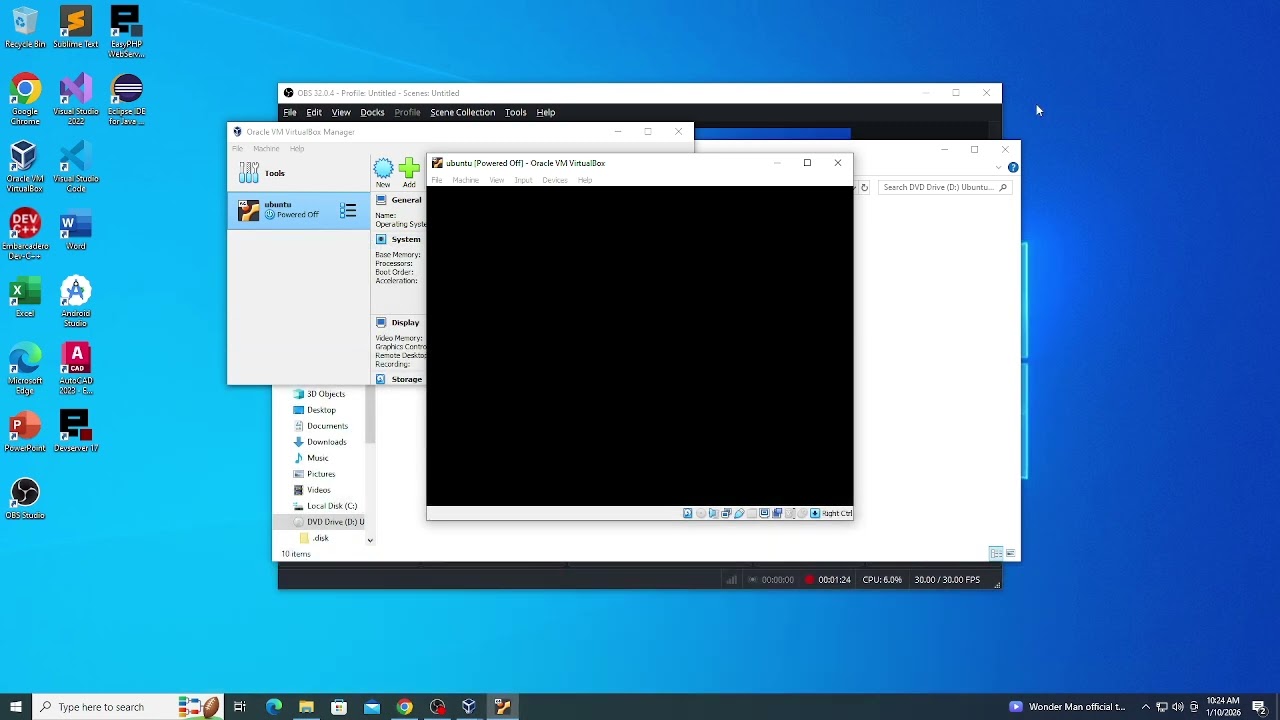Open File menu in VirtualBox Manager
Viewport: 1280px width, 720px height.
(x=238, y=149)
